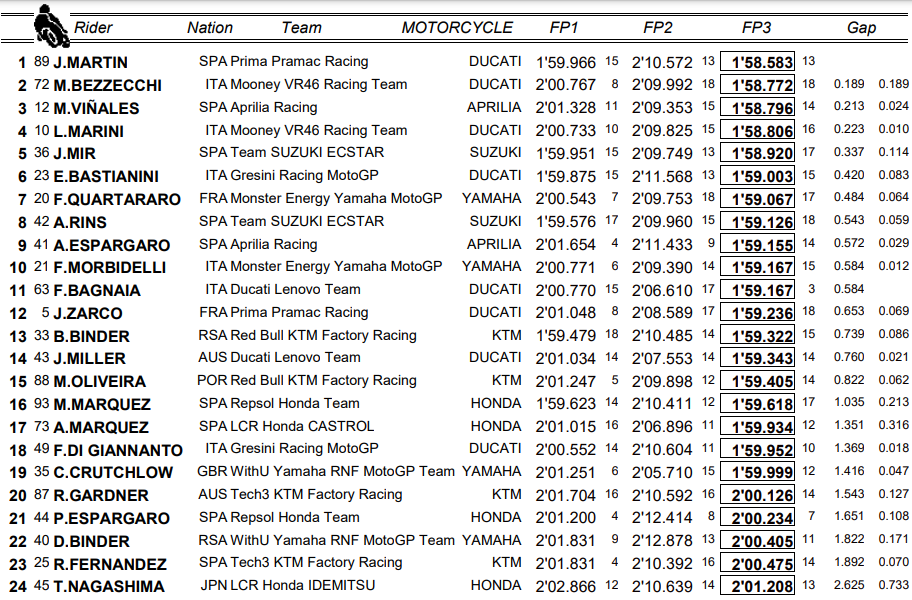This screenshot has height=600, width=912.
Task: Select rider M.BEZZECCHI name
Action: point(108,85)
